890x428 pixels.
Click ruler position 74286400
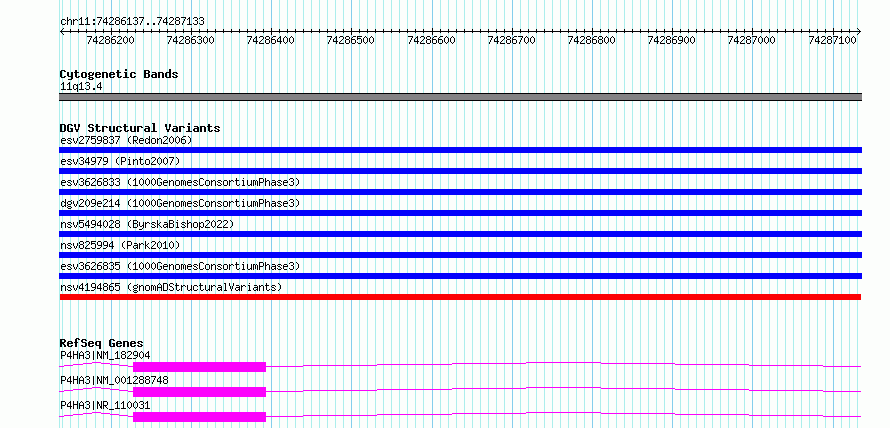271,40
